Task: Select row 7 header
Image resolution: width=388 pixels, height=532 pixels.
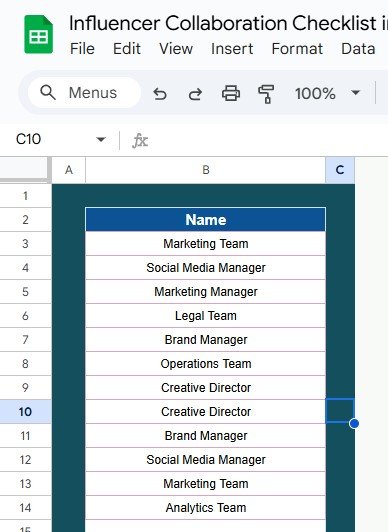Action: tap(25, 340)
